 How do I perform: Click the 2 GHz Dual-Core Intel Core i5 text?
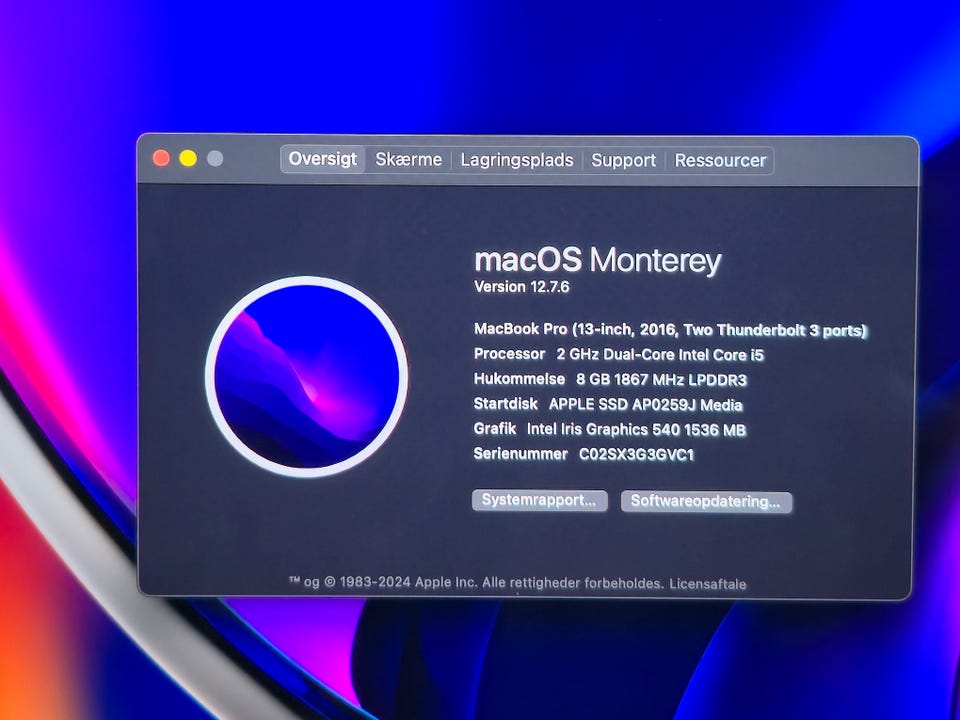pyautogui.click(x=660, y=354)
